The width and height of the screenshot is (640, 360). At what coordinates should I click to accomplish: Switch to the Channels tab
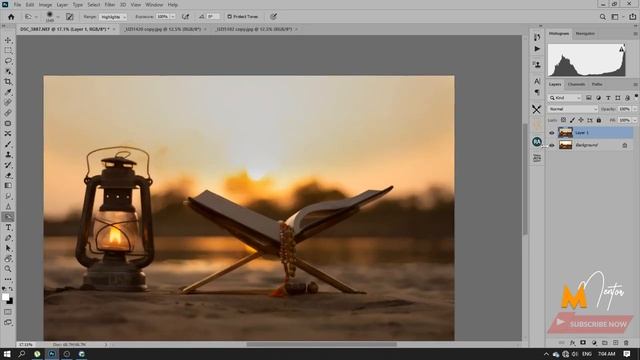pos(576,84)
